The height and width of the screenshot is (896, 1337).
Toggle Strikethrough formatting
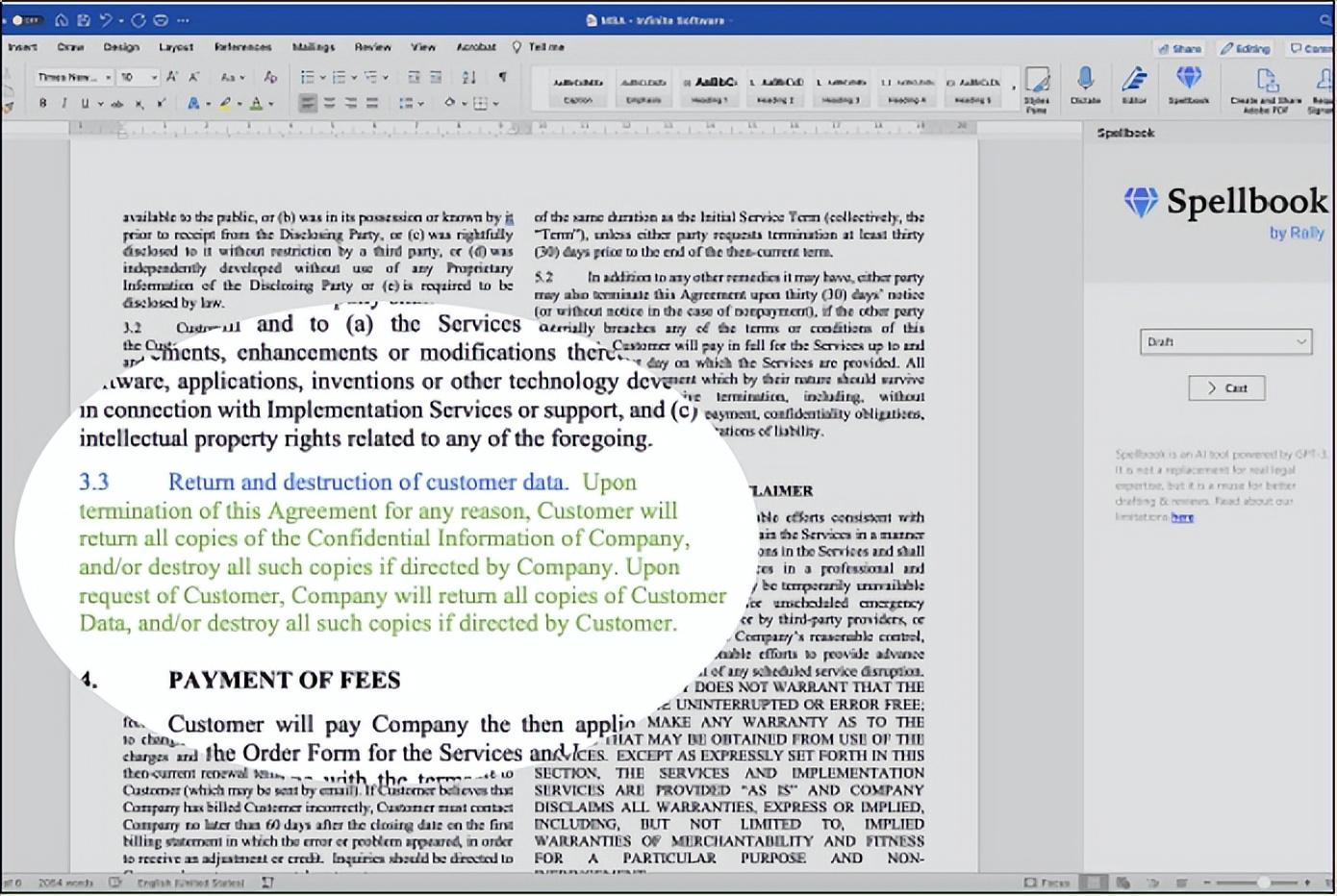coord(118,103)
